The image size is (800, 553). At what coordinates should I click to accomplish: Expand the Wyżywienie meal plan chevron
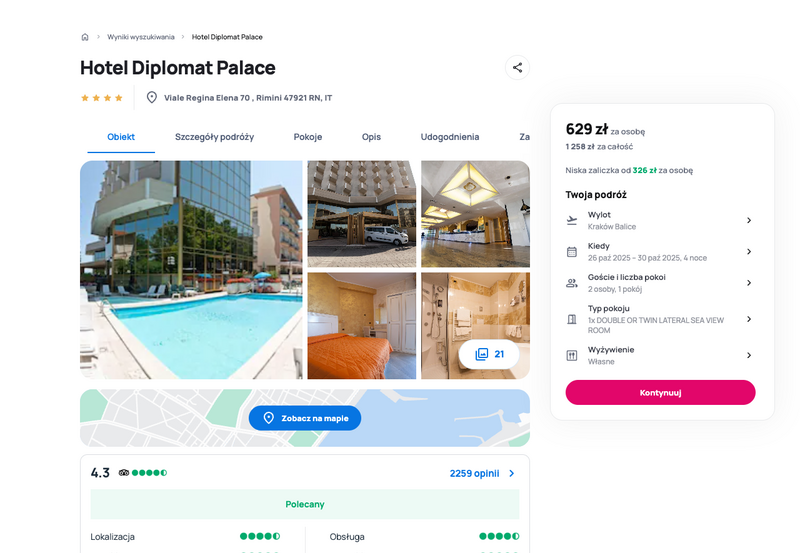coord(749,356)
